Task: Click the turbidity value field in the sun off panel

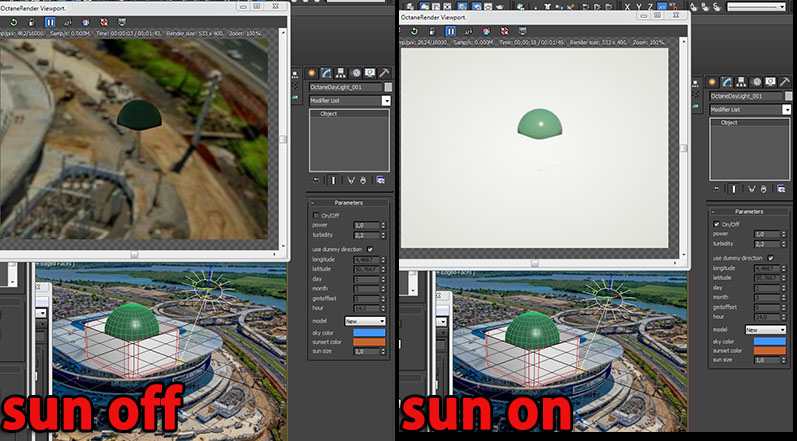Action: click(366, 235)
